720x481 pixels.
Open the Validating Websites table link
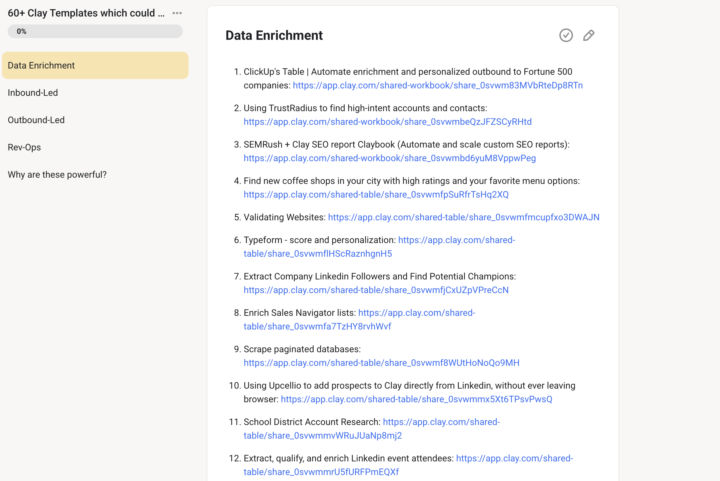[464, 217]
